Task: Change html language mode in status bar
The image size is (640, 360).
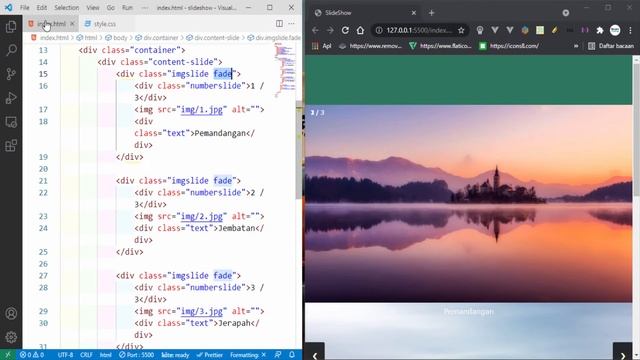Action: 106,355
